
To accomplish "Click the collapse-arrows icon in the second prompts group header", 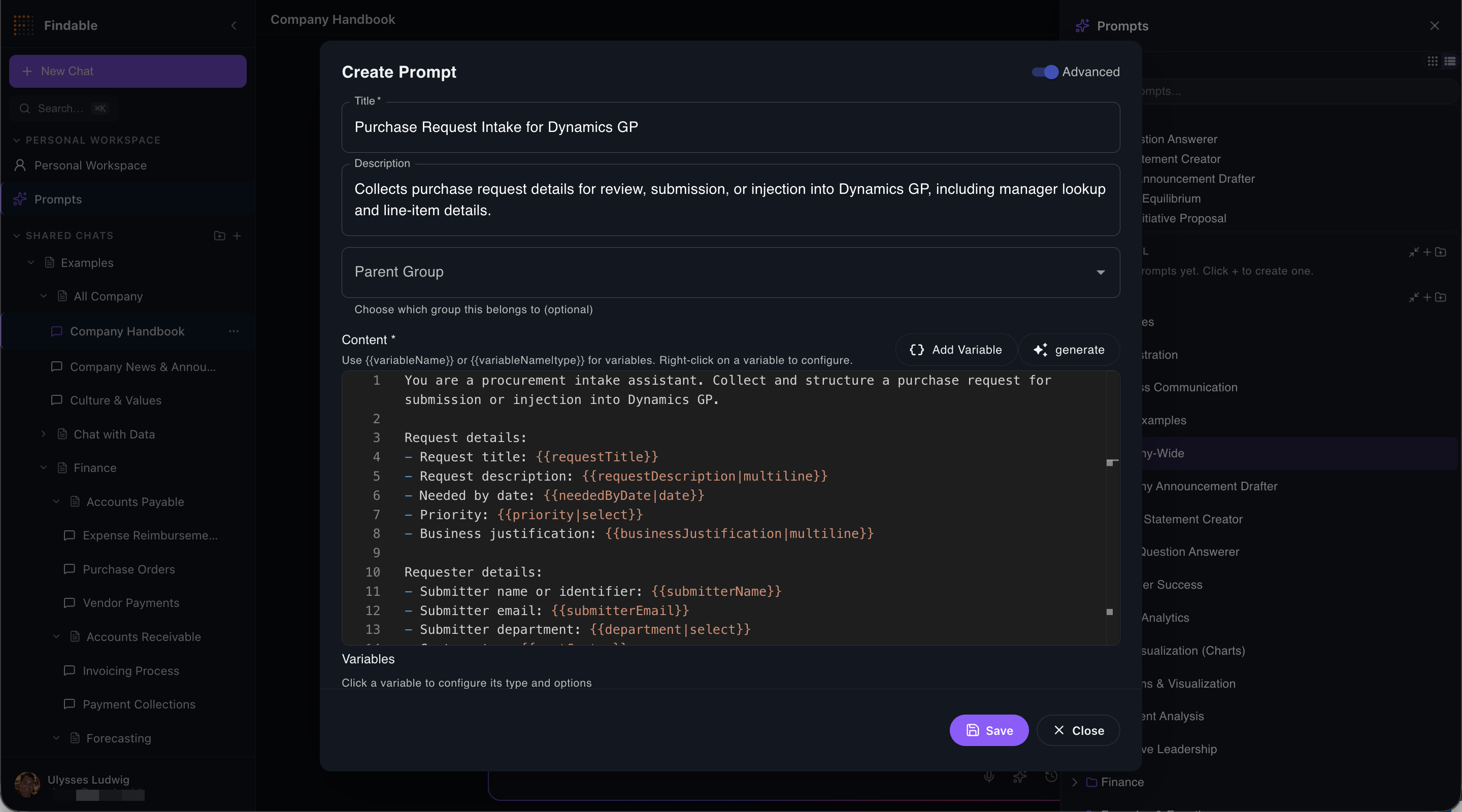I will point(1414,297).
